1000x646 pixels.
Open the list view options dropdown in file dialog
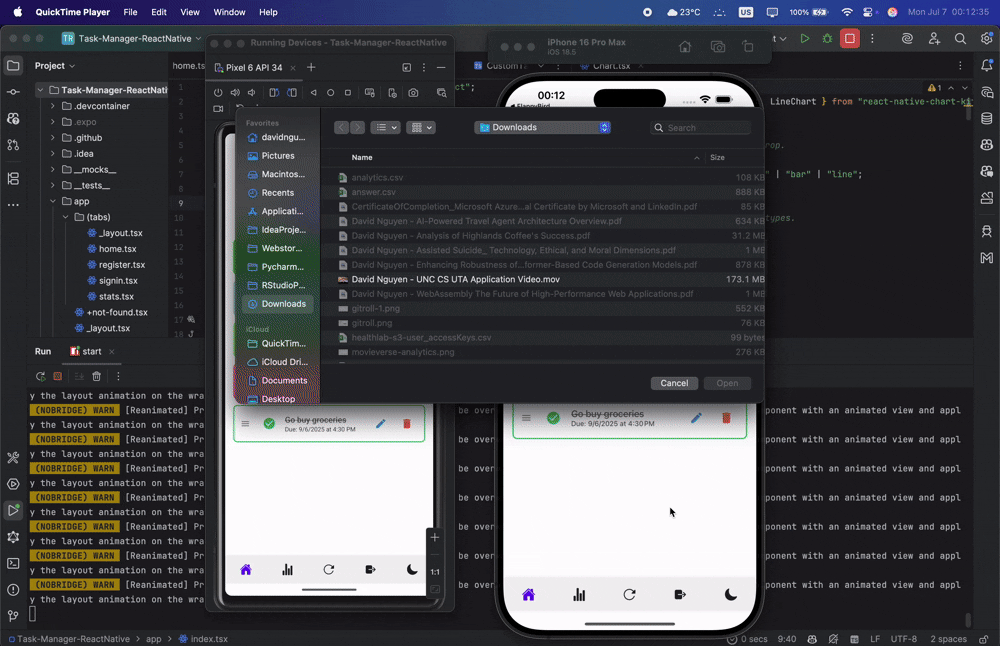point(385,128)
